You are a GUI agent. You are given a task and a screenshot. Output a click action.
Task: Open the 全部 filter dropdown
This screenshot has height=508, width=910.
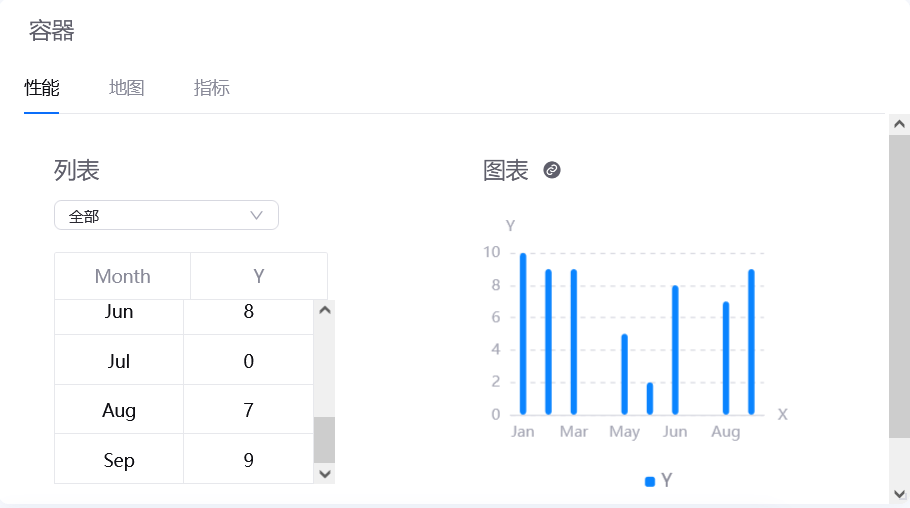pyautogui.click(x=166, y=215)
